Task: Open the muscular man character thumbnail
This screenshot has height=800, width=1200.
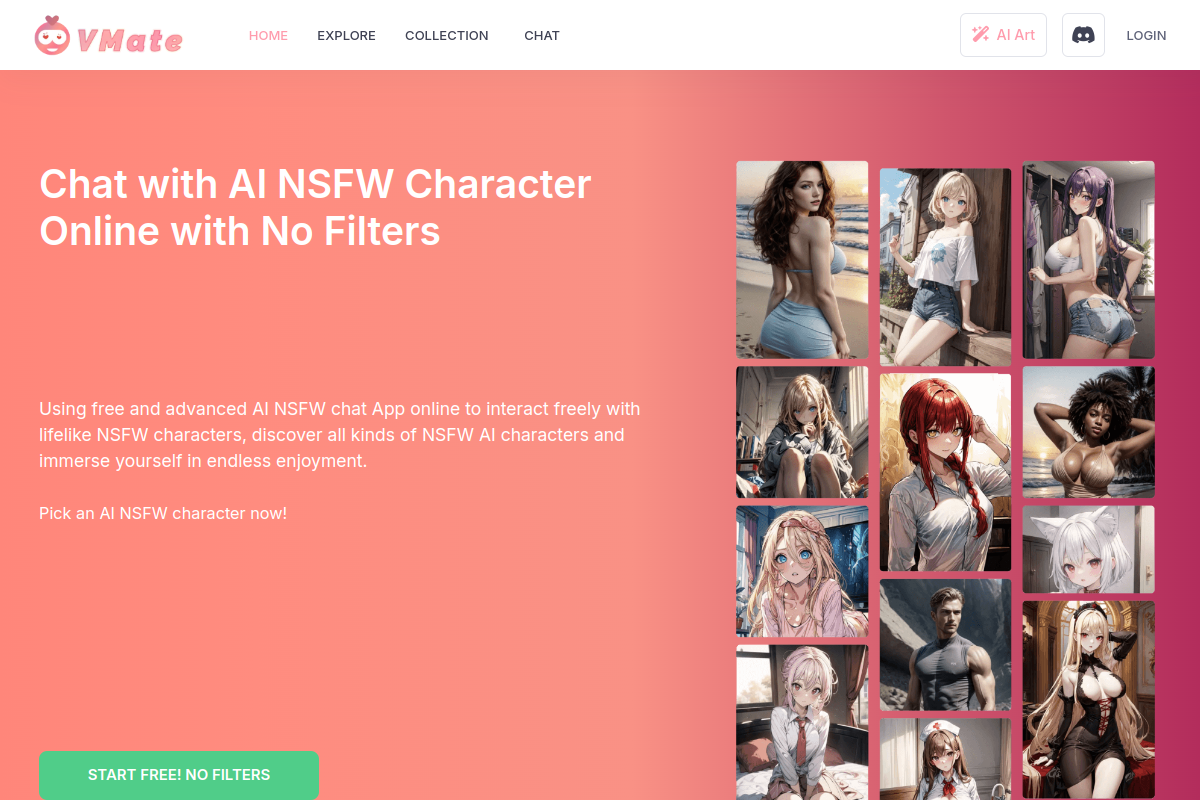Action: coord(945,645)
